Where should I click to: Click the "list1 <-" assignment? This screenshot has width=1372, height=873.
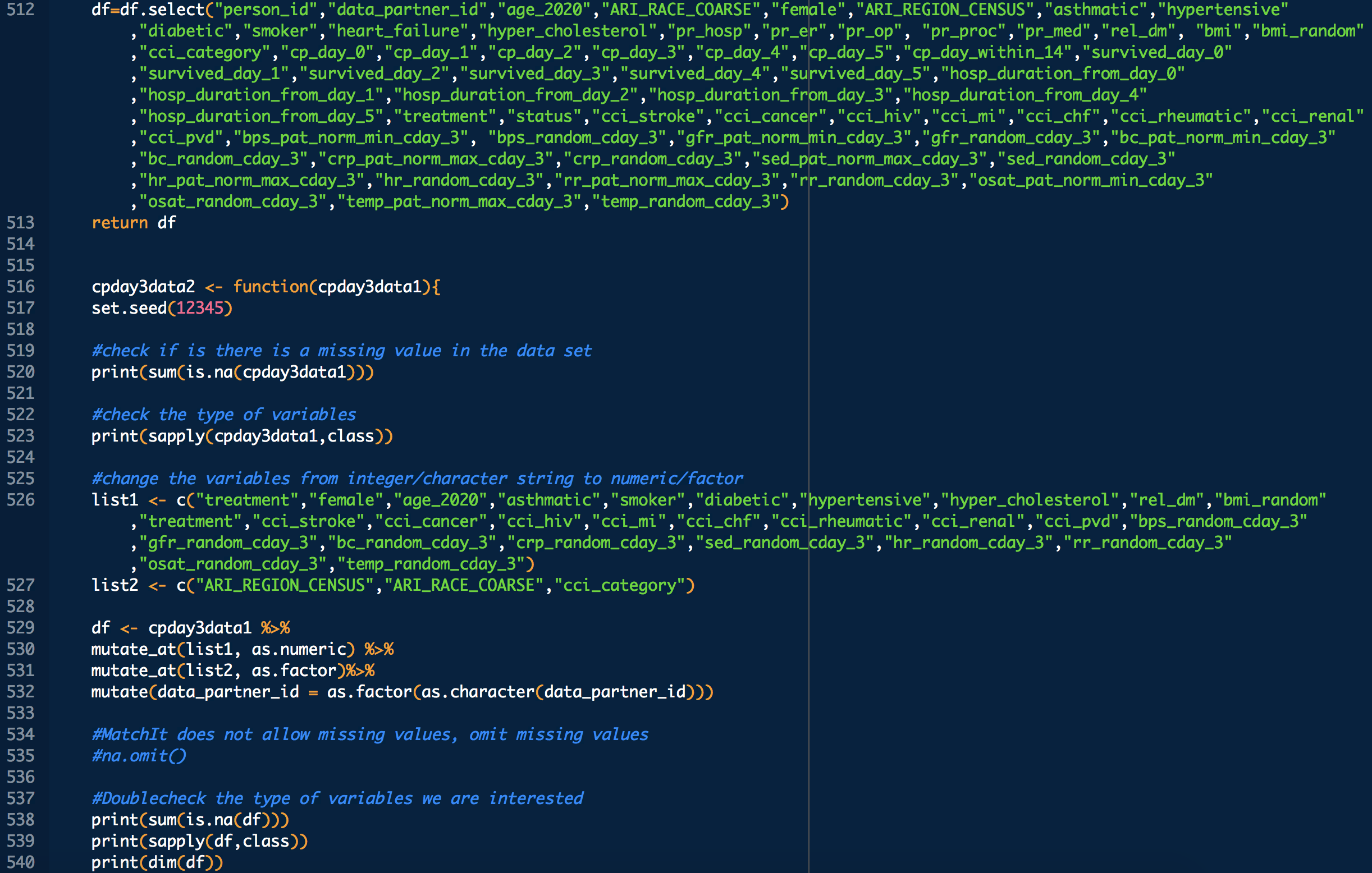point(129,500)
